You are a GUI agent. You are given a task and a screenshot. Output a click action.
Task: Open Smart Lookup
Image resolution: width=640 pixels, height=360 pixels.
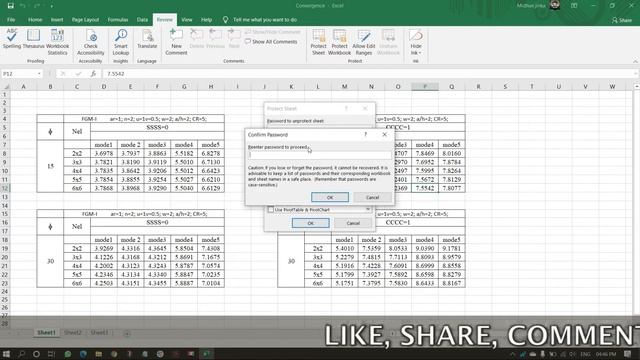click(x=121, y=42)
